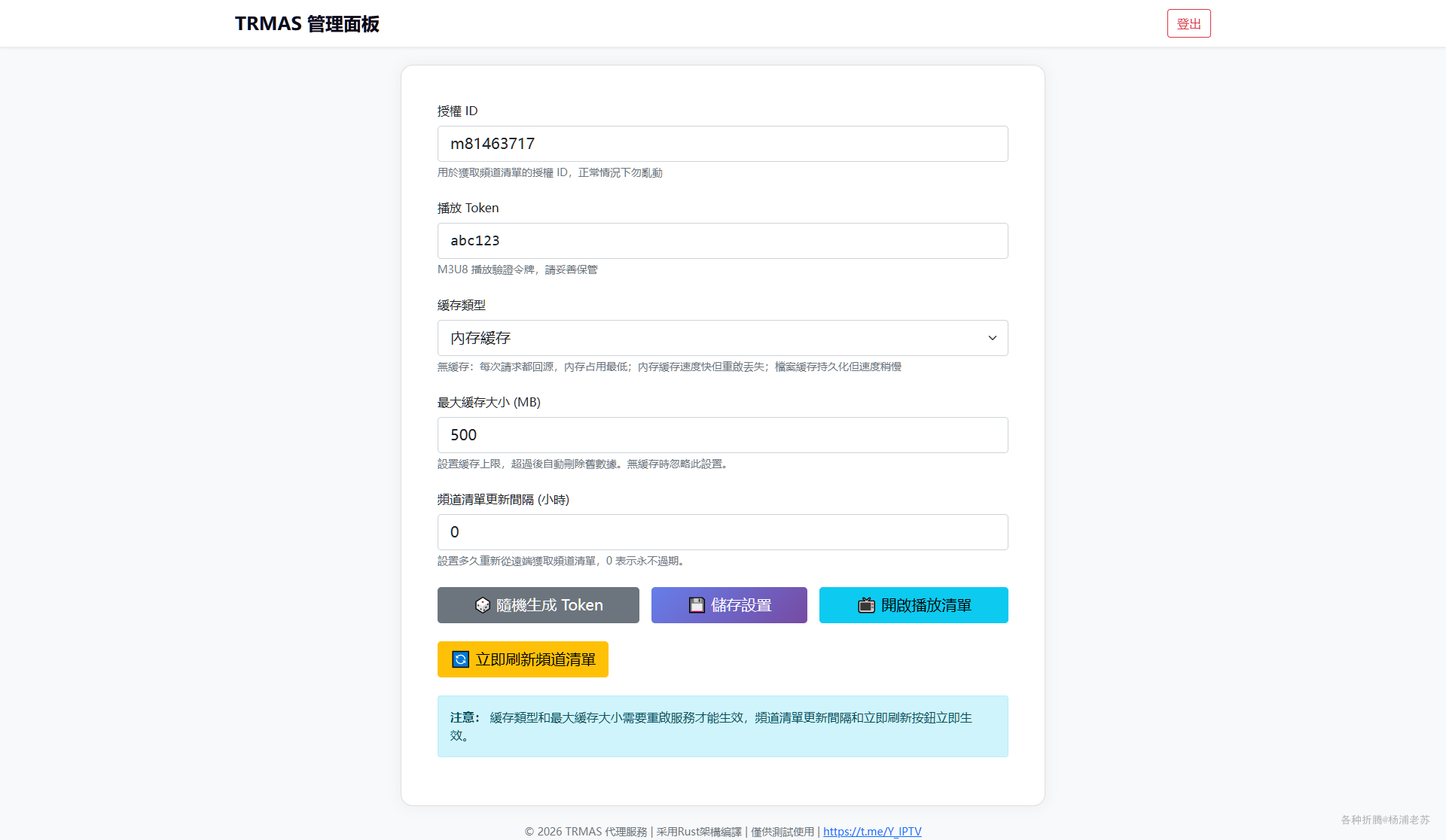Viewport: 1446px width, 840px height.
Task: Click the 播放 Token field label
Action: click(468, 208)
